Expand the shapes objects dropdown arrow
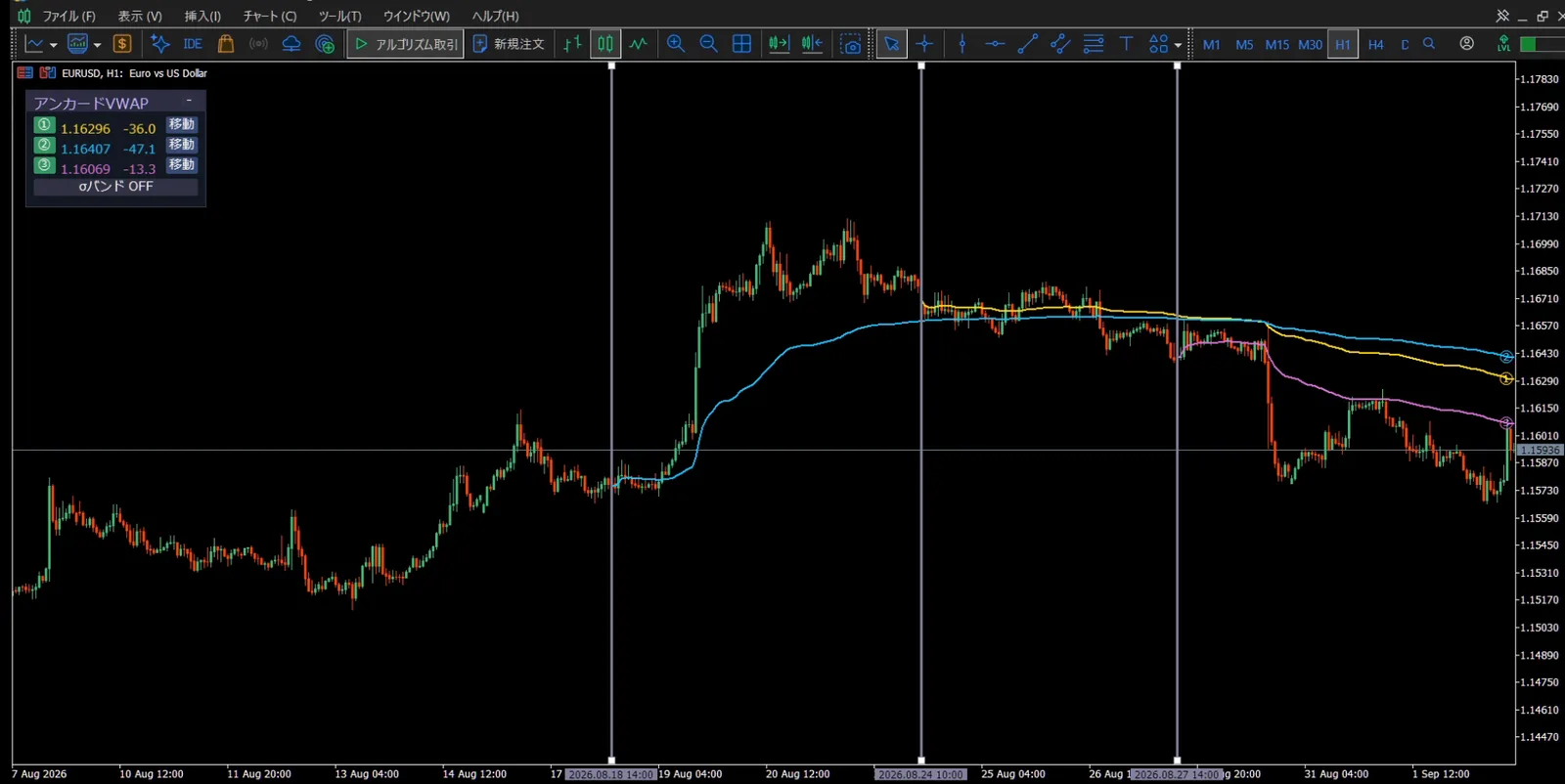The image size is (1565, 784). pyautogui.click(x=1178, y=45)
